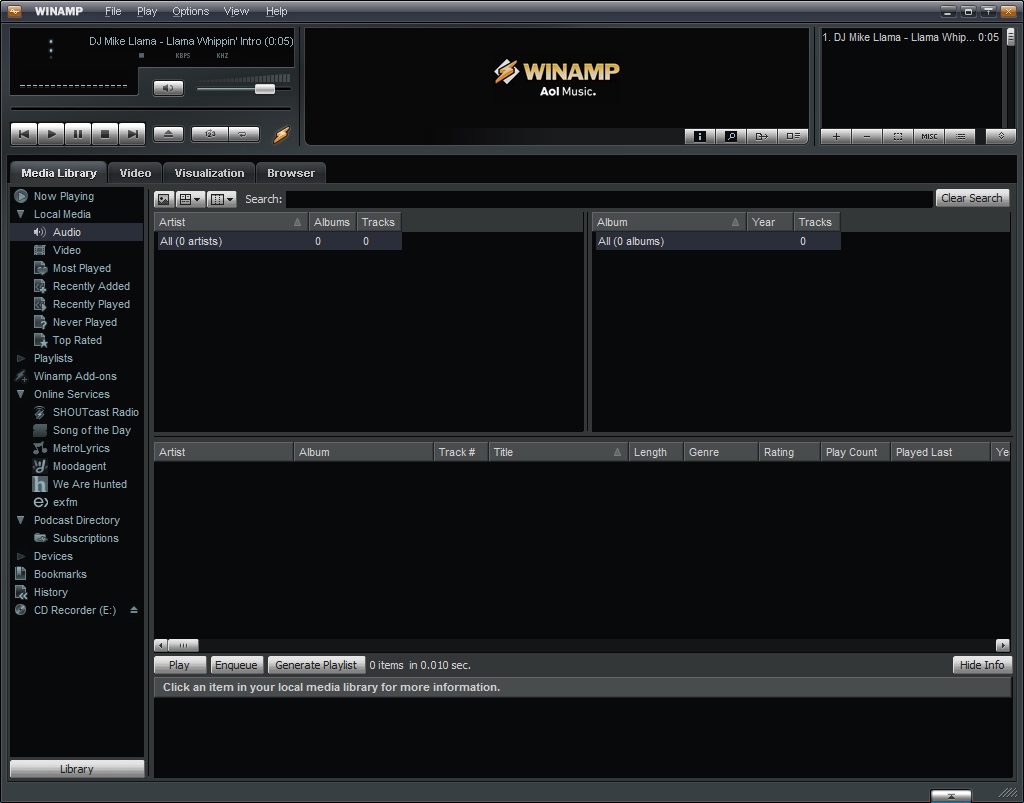Toggle repeat playback mode

[243, 134]
